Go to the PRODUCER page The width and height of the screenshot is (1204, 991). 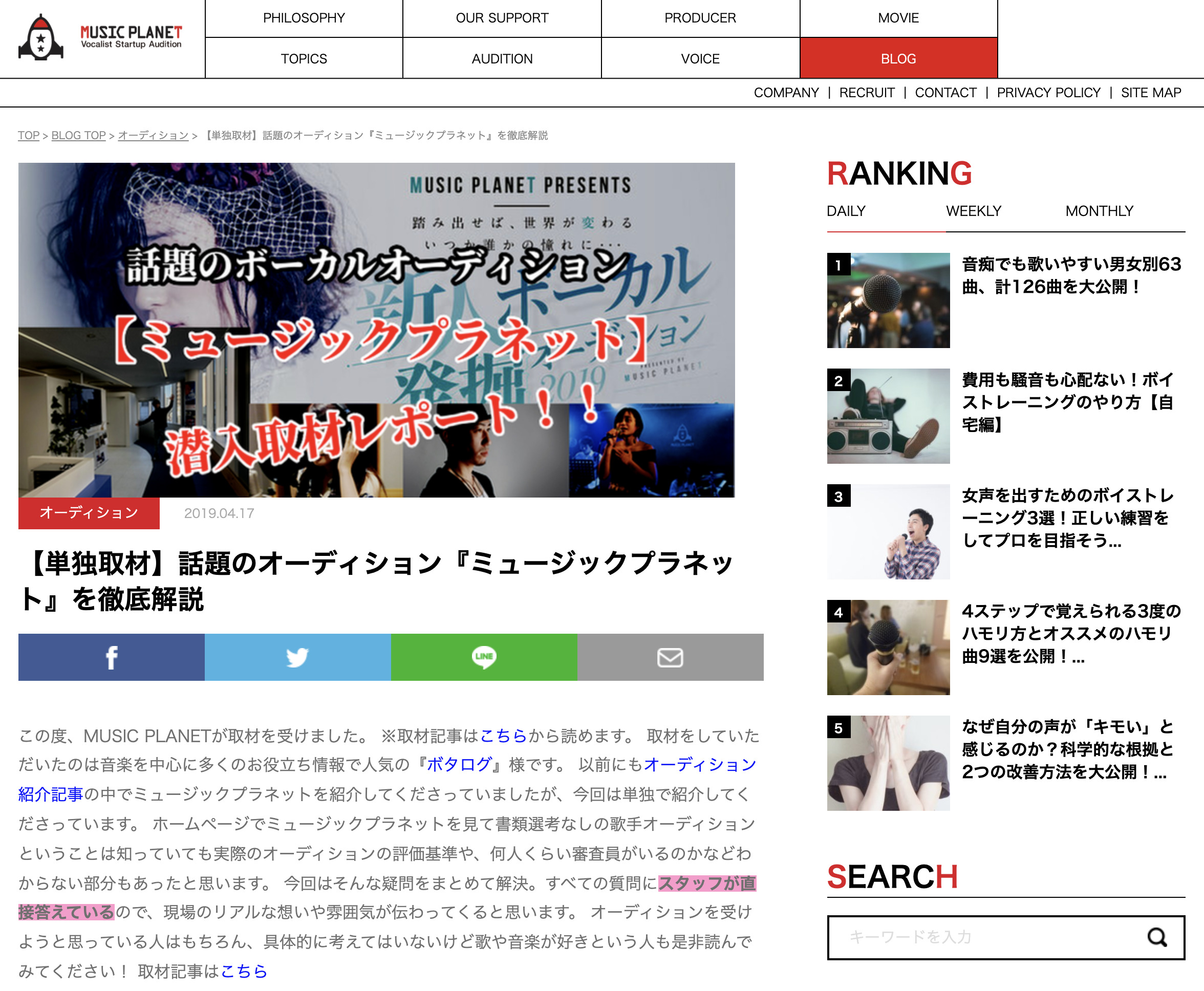click(700, 18)
